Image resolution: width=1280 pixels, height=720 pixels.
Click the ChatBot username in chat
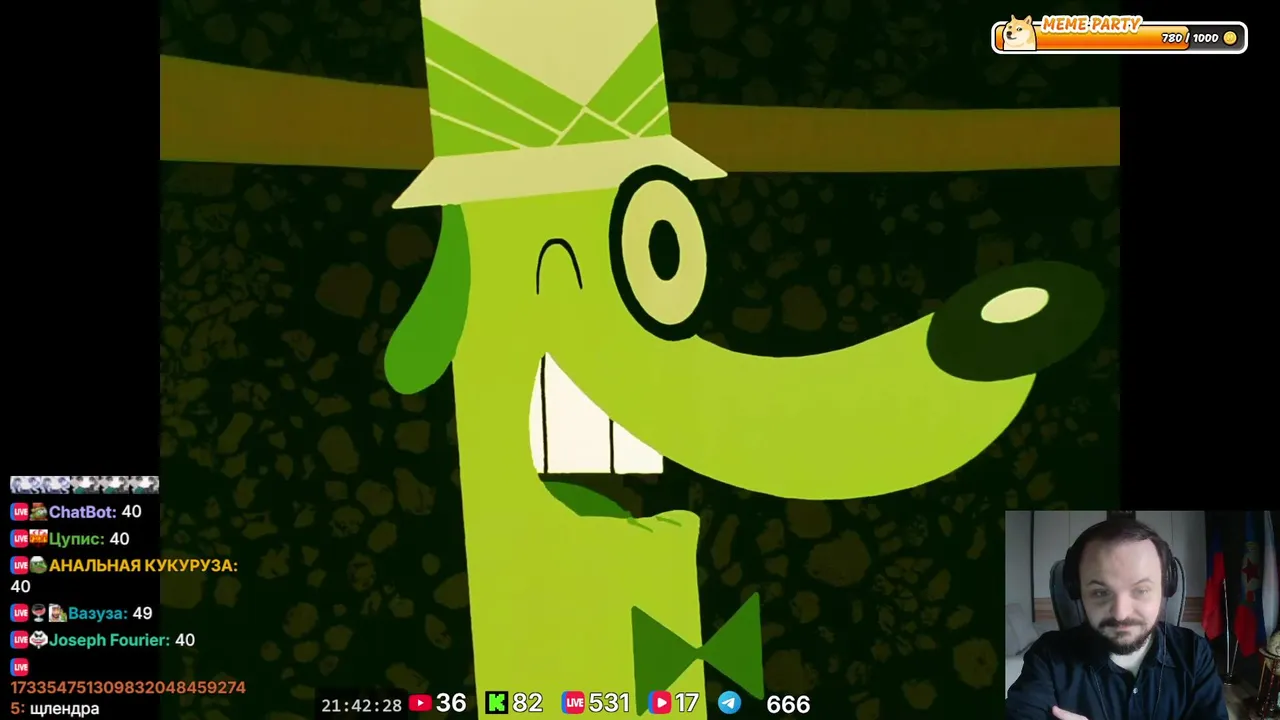click(82, 512)
